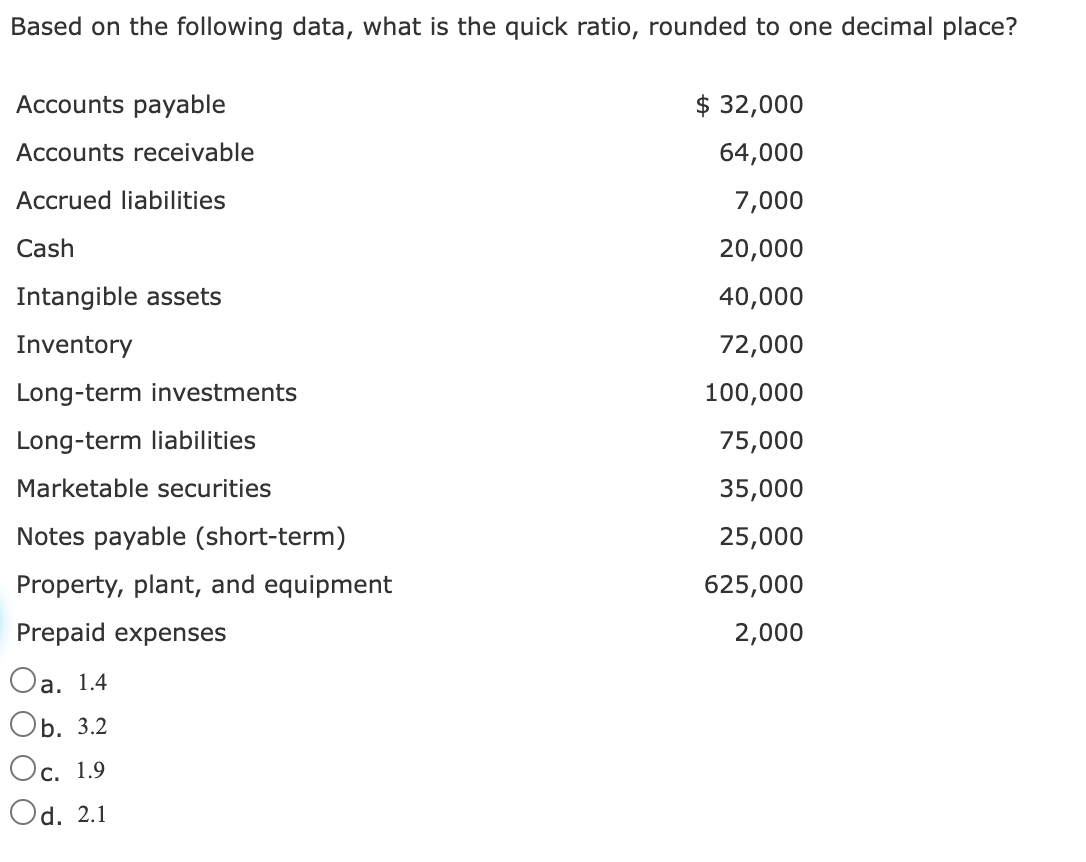Mark answer choice c as selected
Image resolution: width=1086 pixels, height=862 pixels.
tap(21, 769)
